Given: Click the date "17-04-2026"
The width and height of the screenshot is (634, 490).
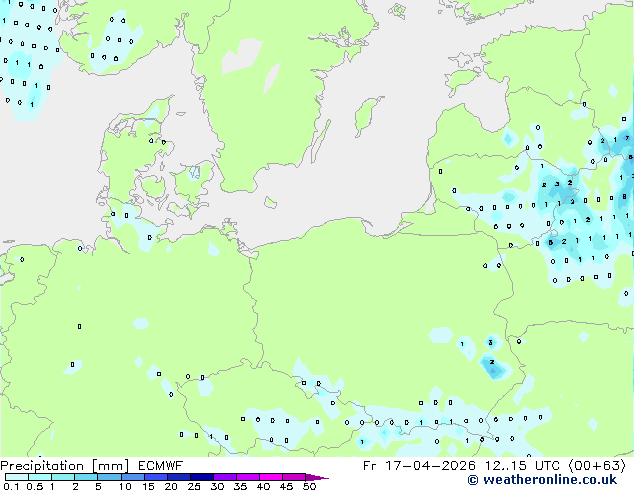Looking at the screenshot, I should (x=430, y=466).
